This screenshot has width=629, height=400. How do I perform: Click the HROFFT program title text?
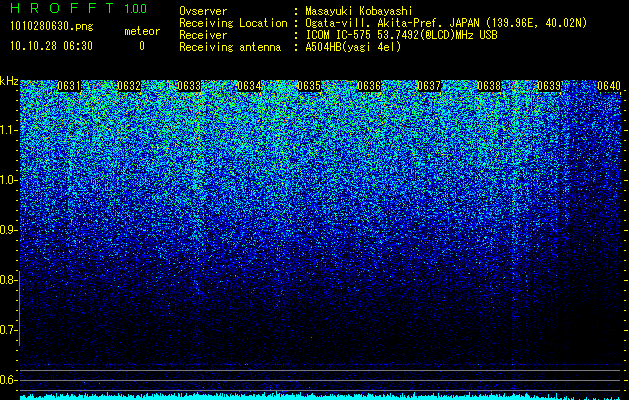[63, 8]
